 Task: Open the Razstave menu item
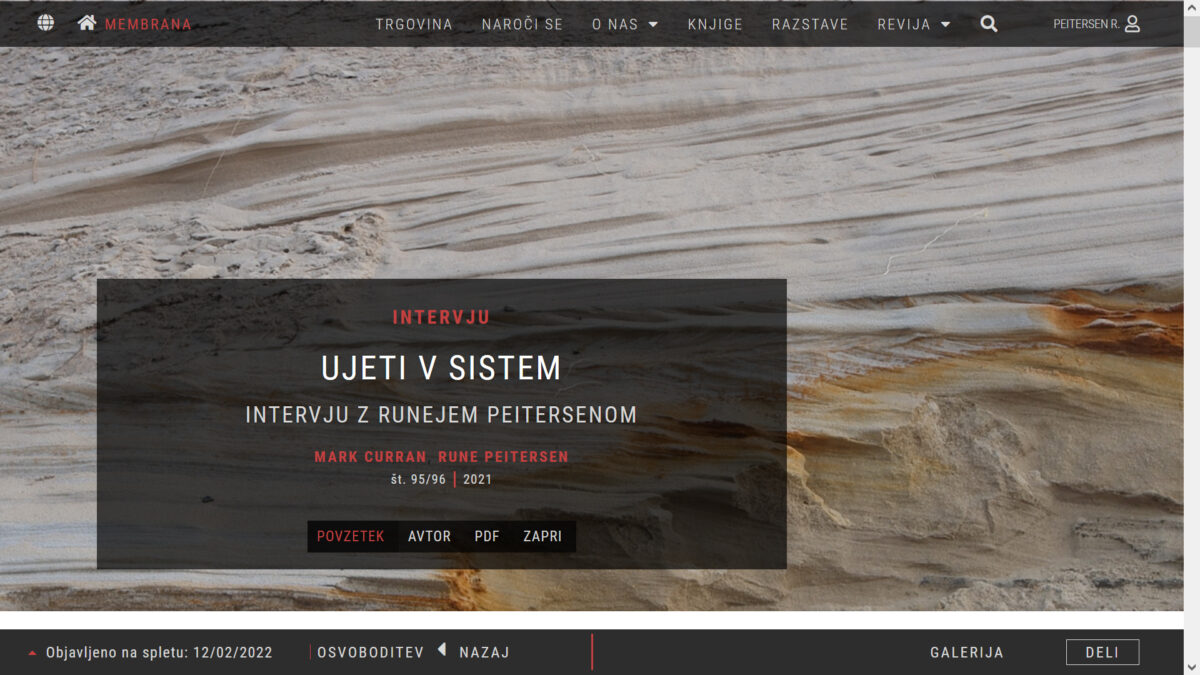click(x=810, y=24)
